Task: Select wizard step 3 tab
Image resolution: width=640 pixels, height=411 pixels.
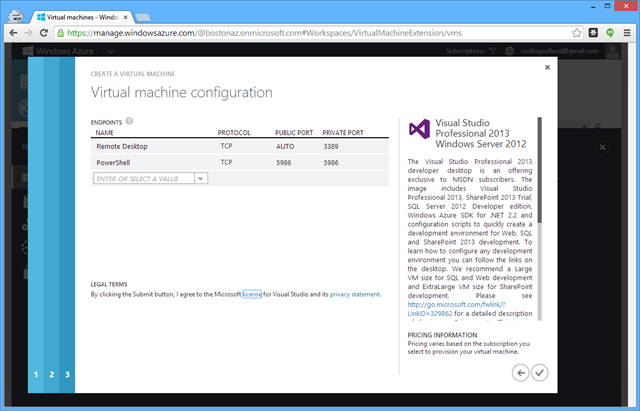Action: click(x=67, y=375)
